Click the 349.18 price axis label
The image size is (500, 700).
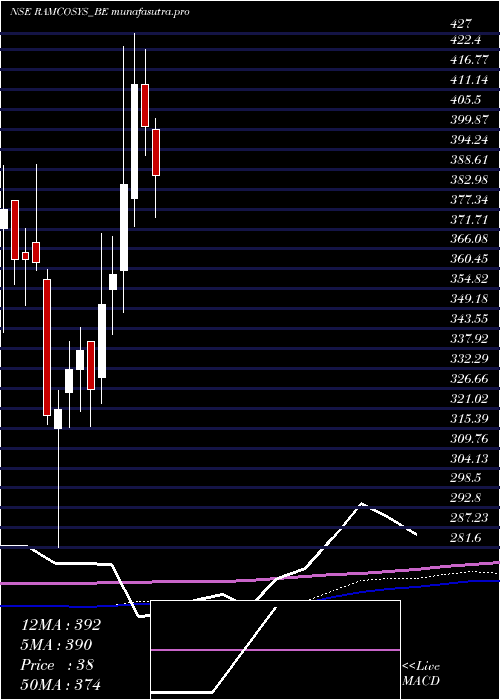point(468,299)
